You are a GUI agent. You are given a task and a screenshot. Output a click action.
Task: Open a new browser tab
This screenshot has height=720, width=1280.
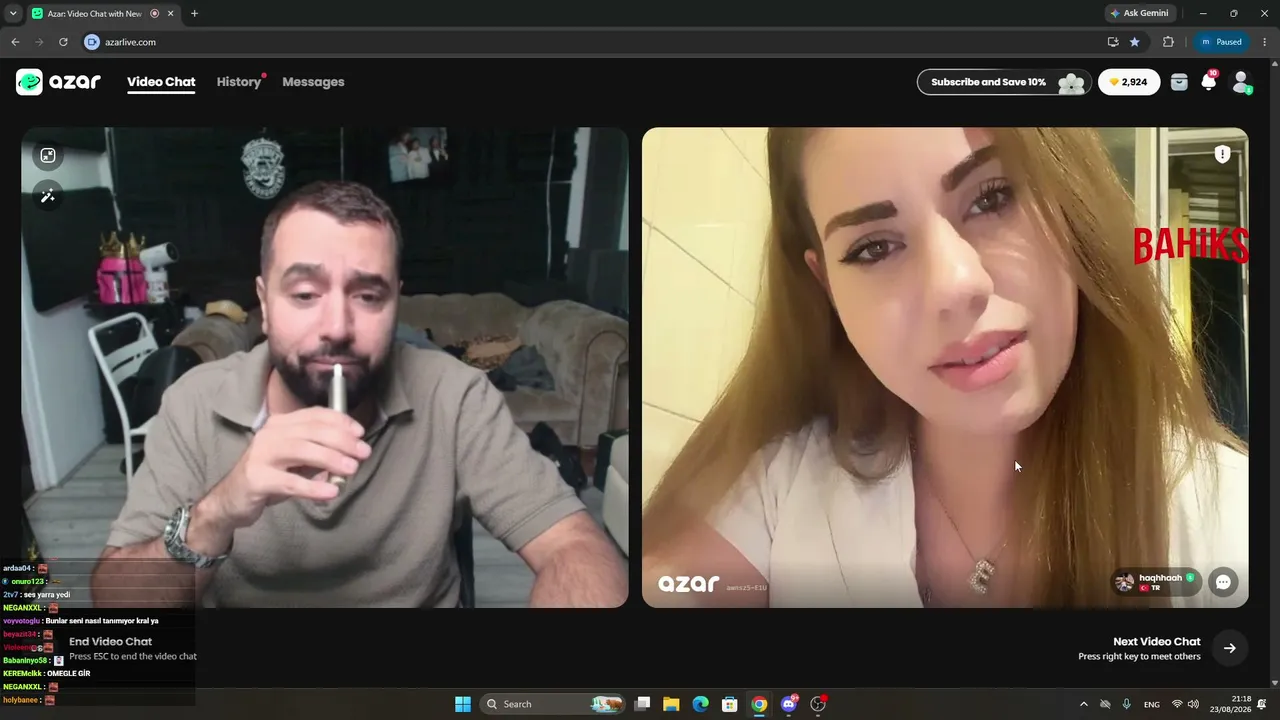coord(194,14)
